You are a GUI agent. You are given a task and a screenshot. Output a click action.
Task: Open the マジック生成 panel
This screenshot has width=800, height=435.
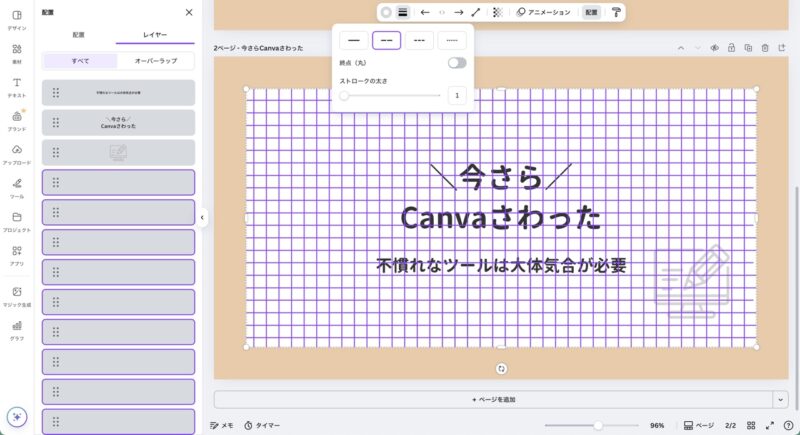[17, 296]
